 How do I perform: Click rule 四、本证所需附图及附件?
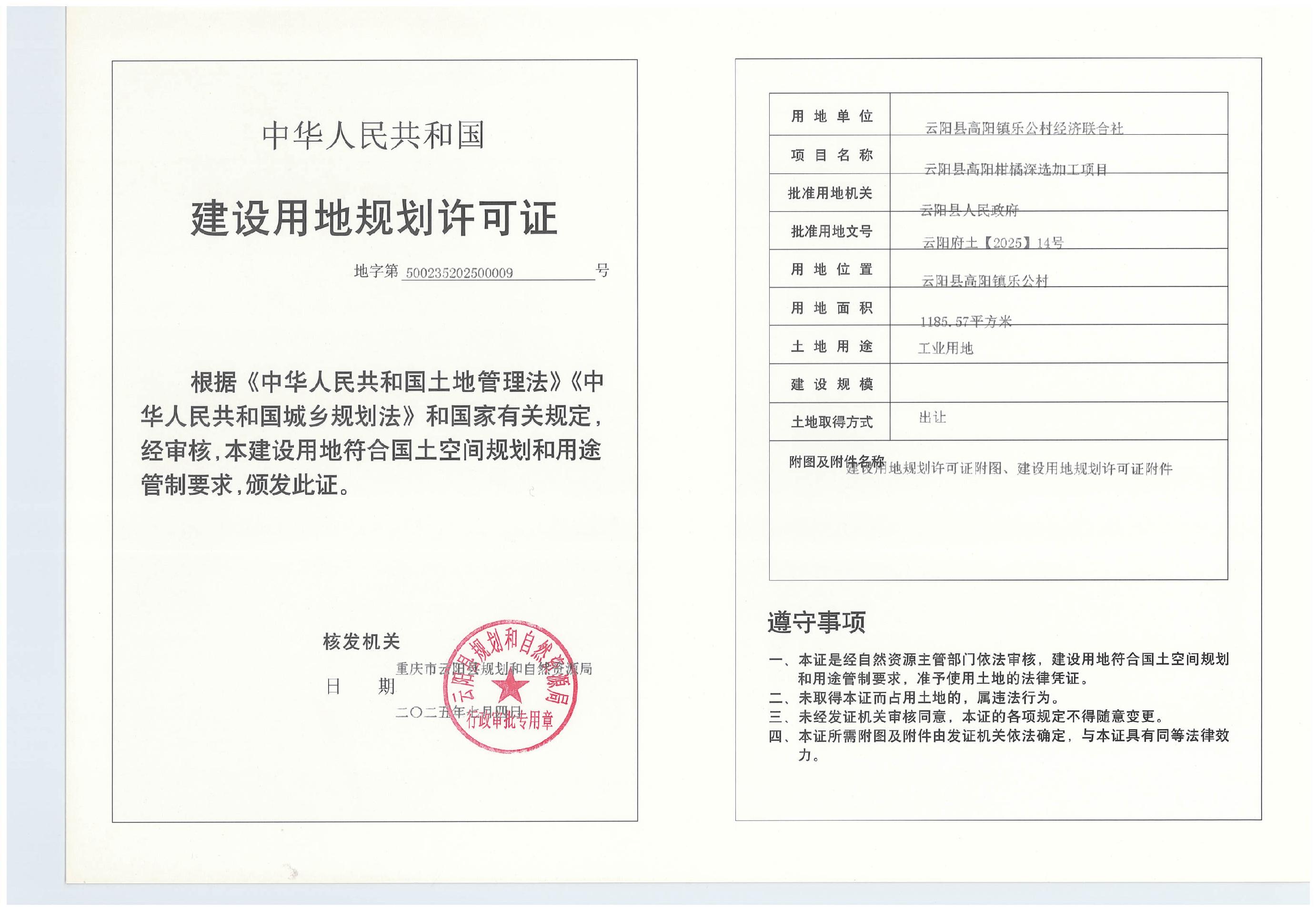point(999,745)
